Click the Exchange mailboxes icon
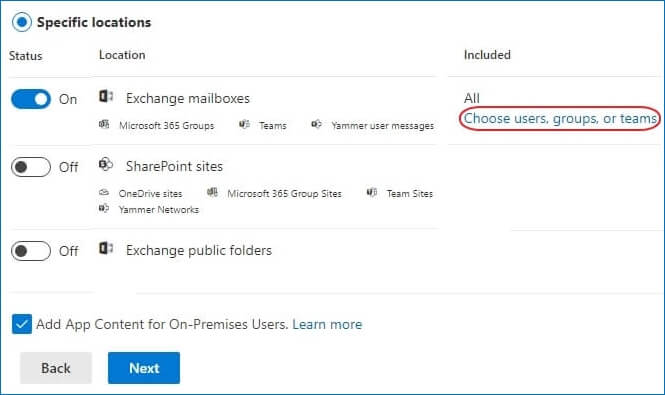Viewport: 665px width, 395px height. pos(106,96)
